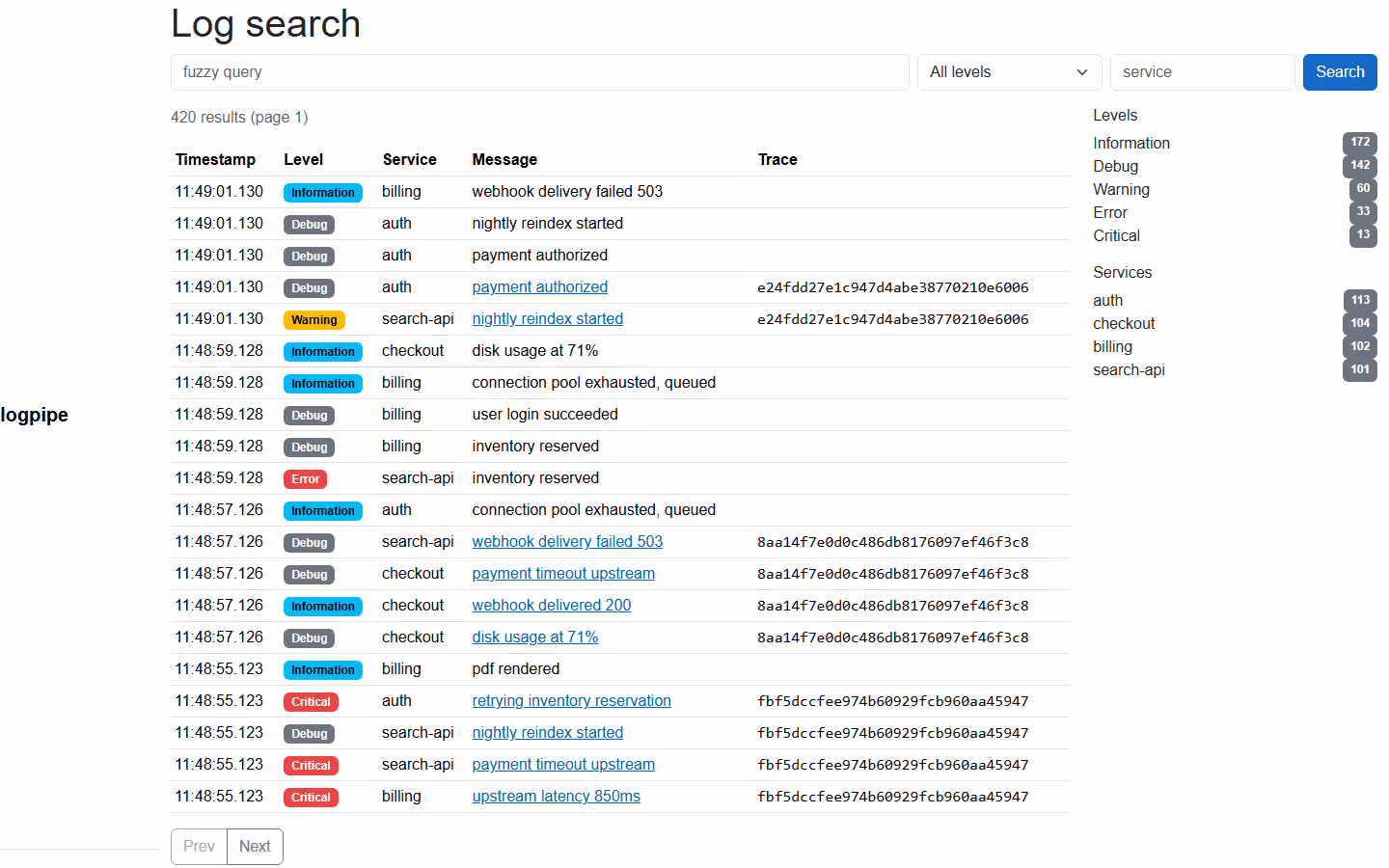Filter by Debug level in sidebar

pos(1115,166)
